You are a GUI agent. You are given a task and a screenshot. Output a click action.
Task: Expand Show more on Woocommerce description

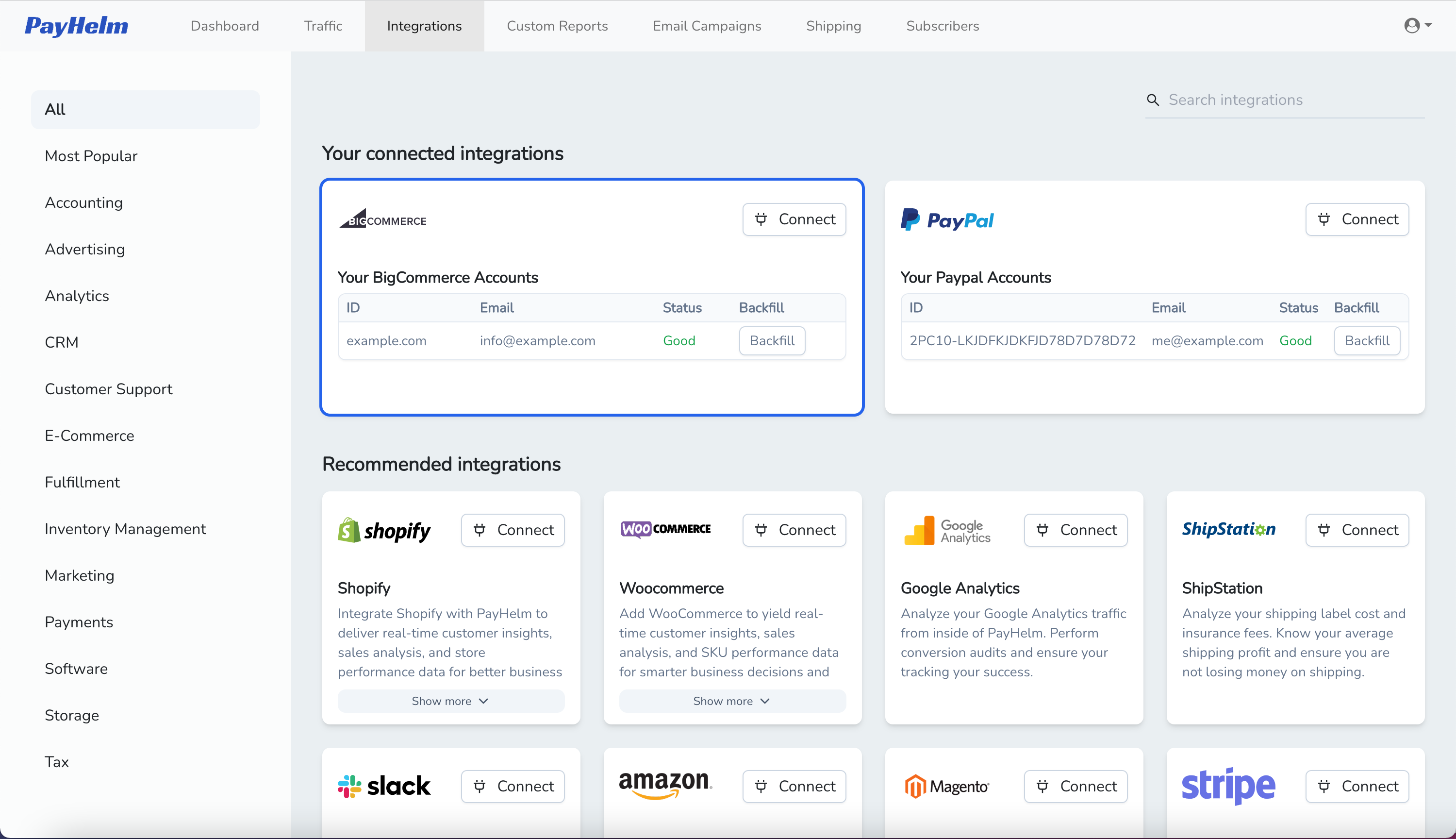point(731,701)
